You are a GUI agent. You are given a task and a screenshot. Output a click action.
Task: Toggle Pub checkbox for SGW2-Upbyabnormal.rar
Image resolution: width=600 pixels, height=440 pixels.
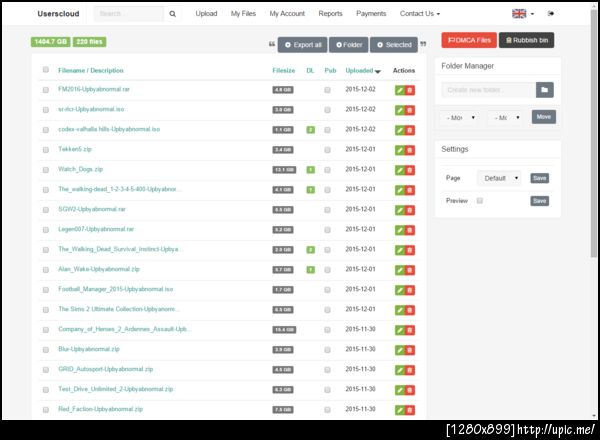(x=327, y=210)
